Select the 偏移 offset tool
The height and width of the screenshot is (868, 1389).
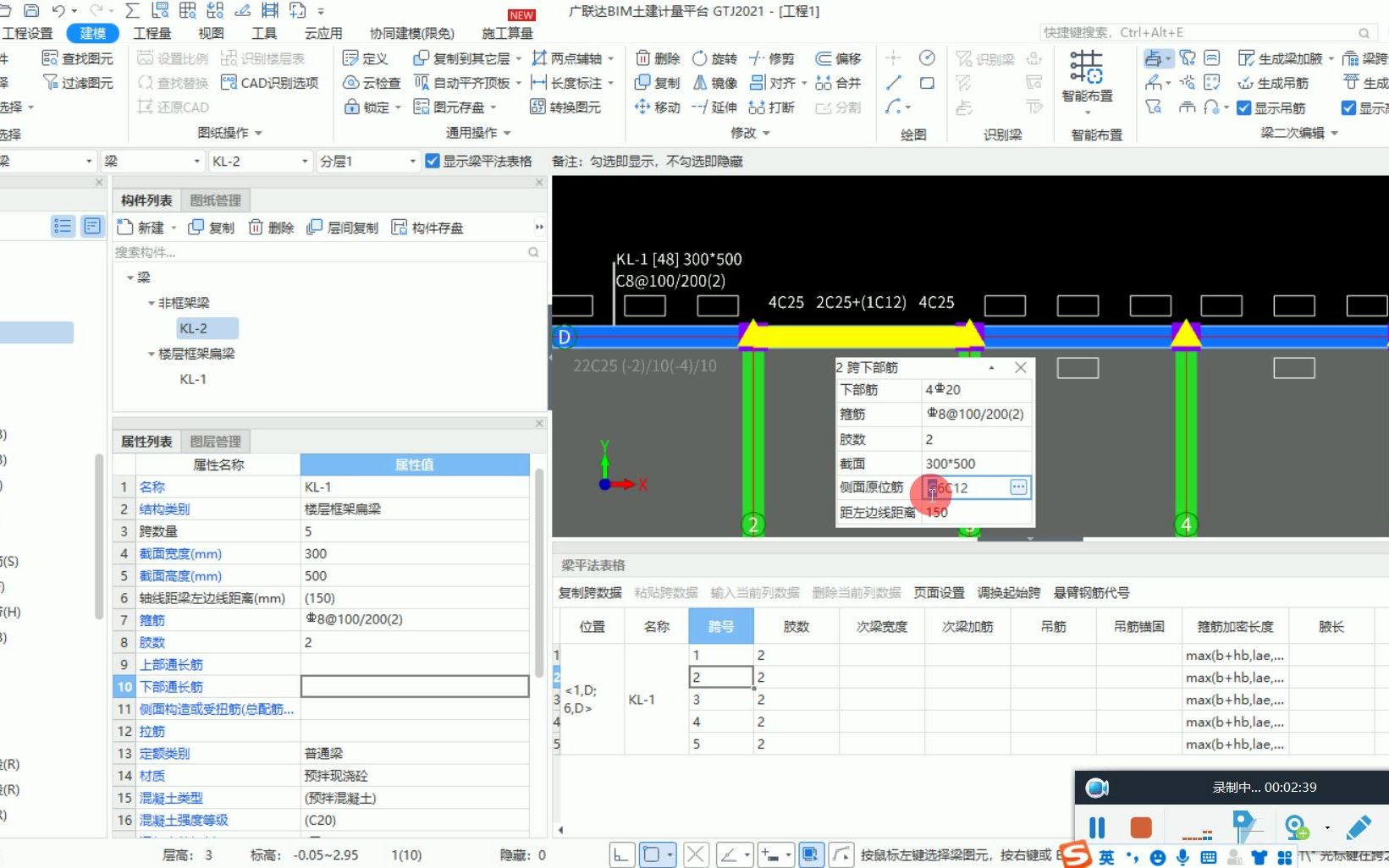838,58
